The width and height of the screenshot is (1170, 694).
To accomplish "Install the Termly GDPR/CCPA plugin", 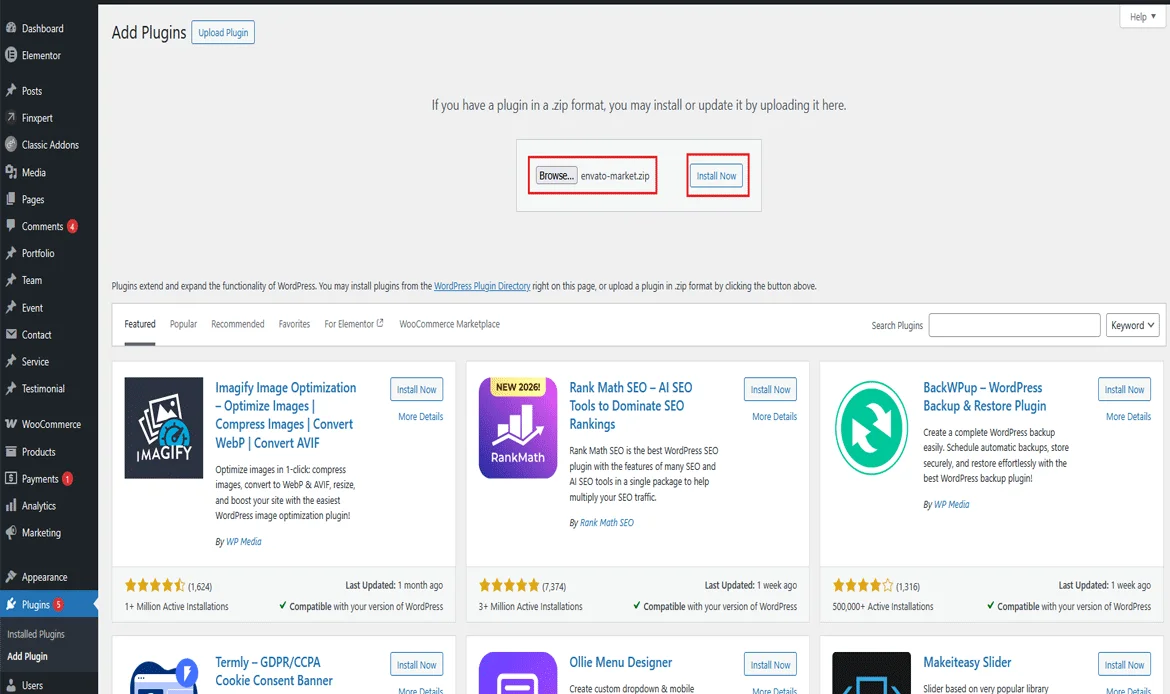I will tap(416, 664).
